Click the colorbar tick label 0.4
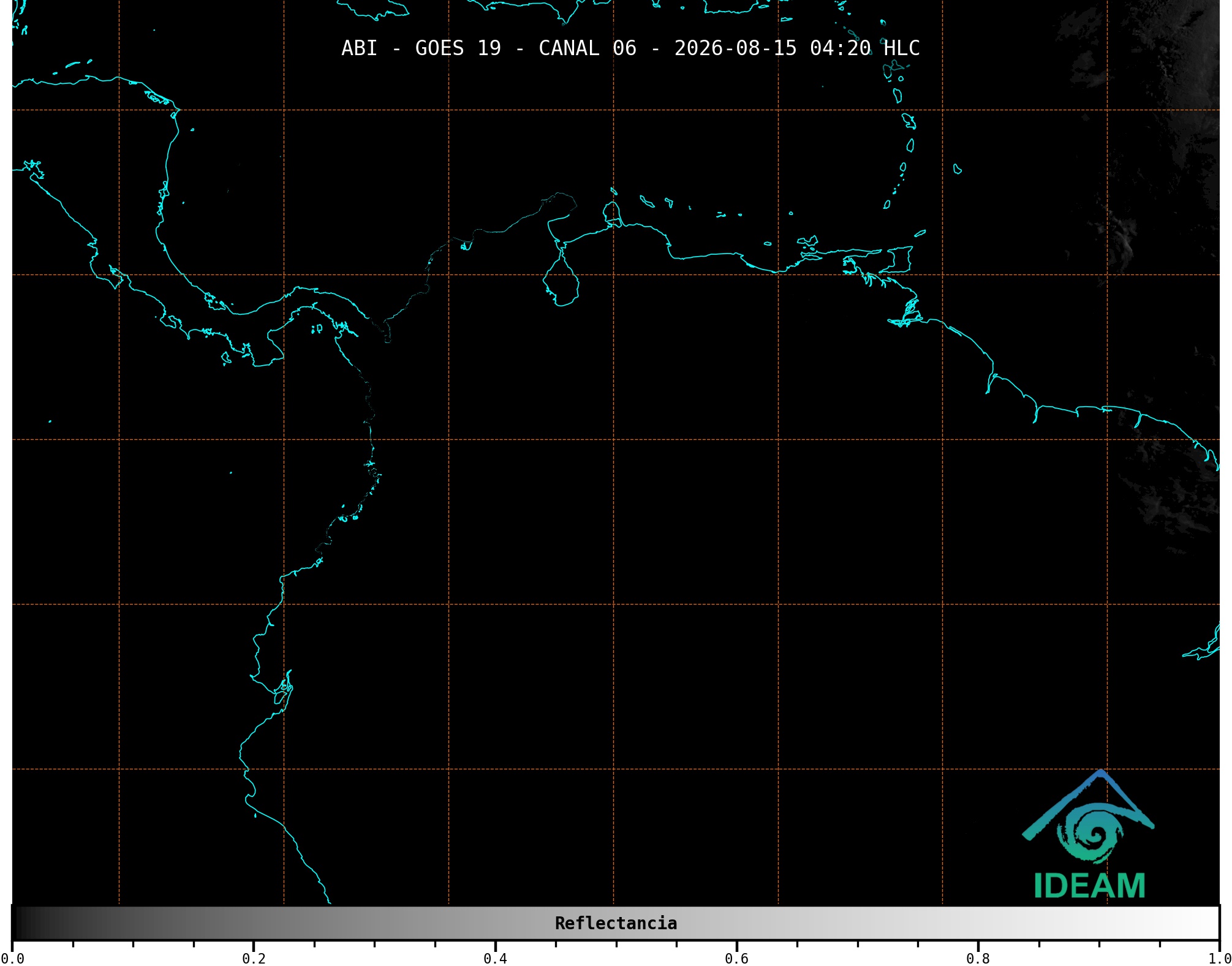This screenshot has width=1232, height=966. coord(495,959)
